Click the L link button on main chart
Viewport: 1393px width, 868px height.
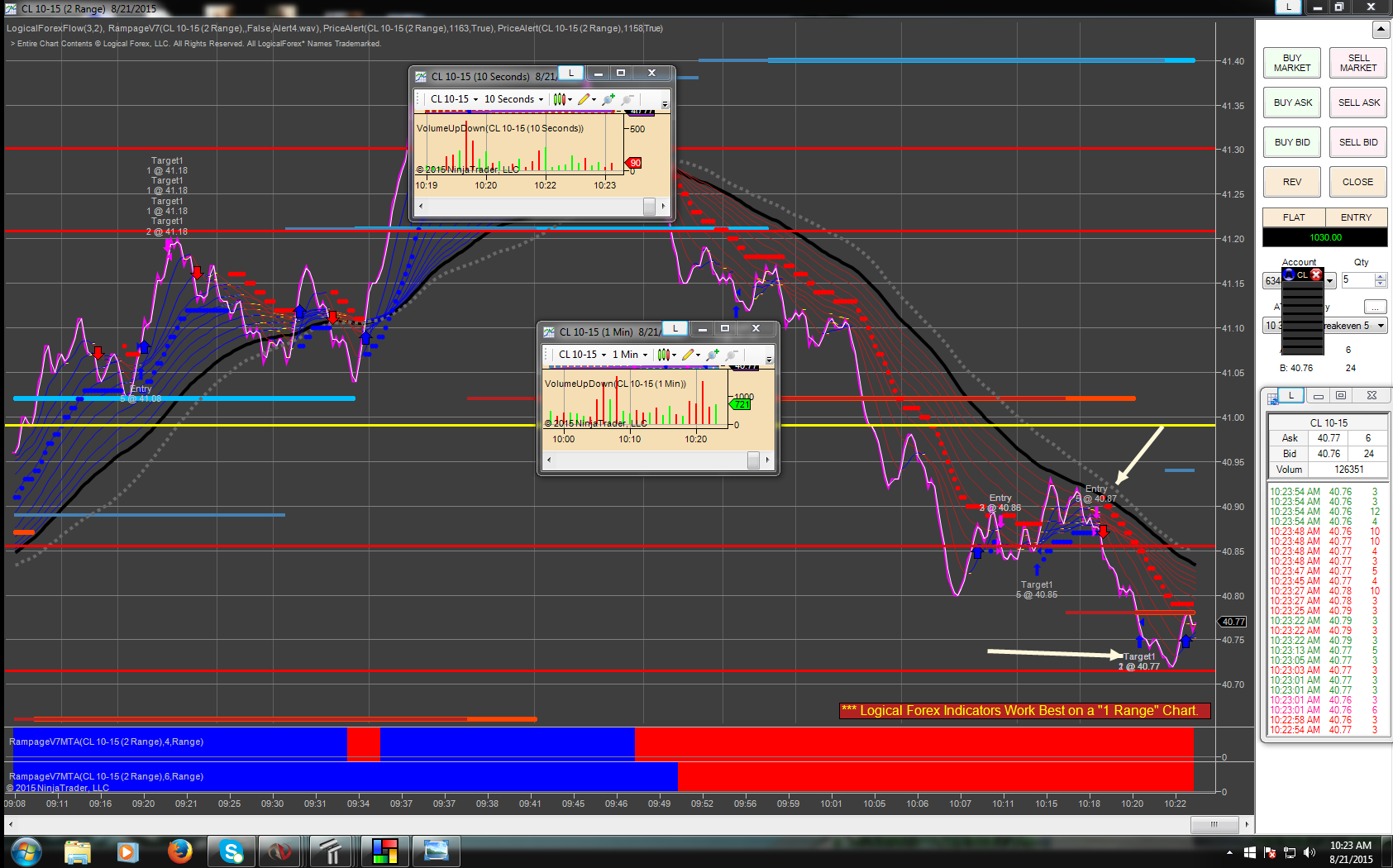pyautogui.click(x=1288, y=7)
